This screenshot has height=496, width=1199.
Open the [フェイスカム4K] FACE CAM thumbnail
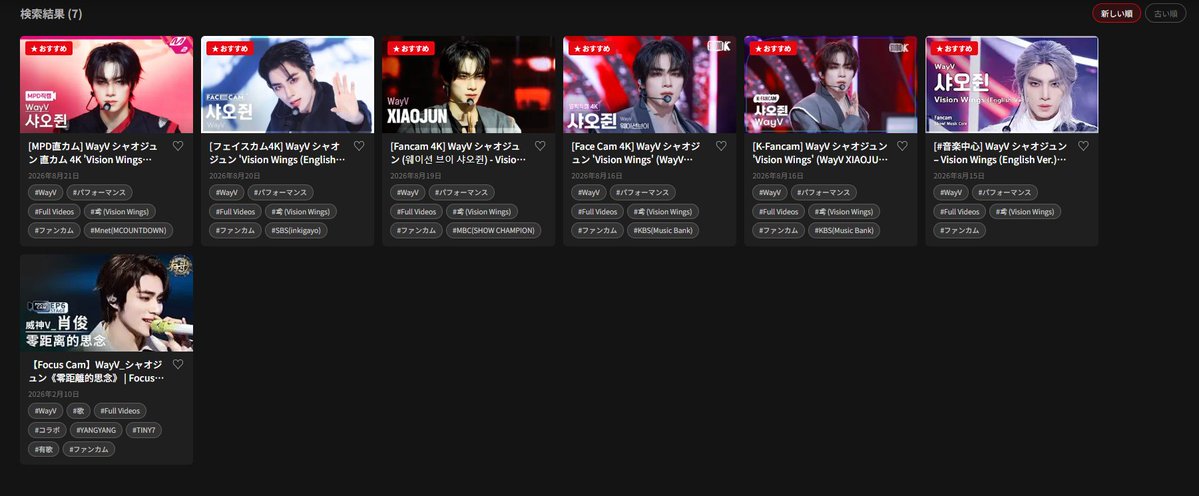(x=288, y=84)
